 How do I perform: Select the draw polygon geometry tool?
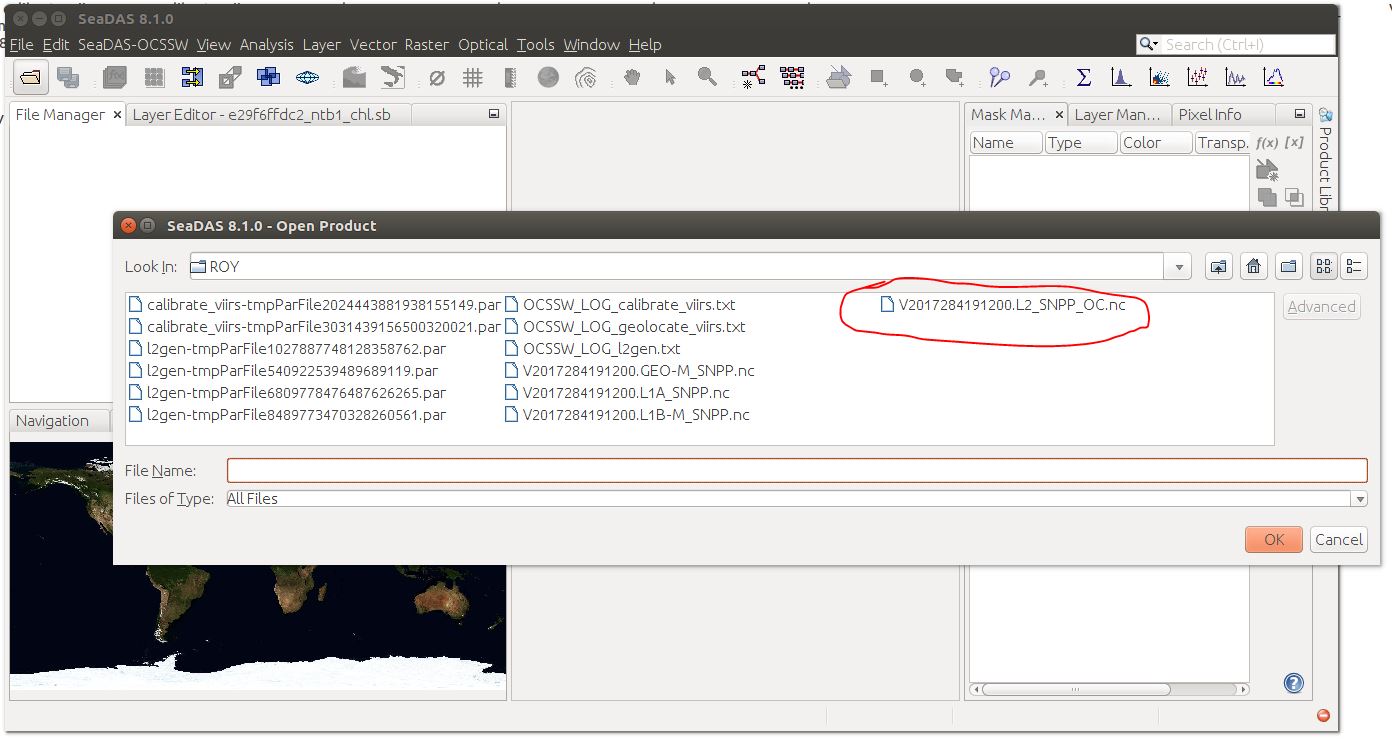[x=955, y=77]
